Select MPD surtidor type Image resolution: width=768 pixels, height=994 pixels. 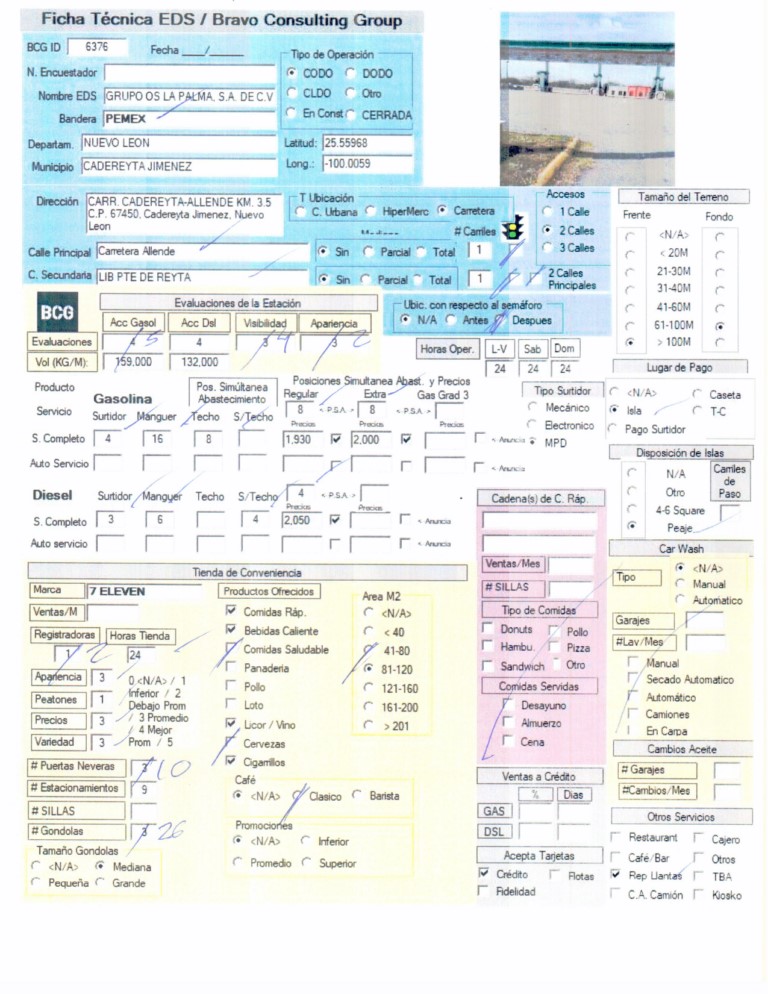(x=532, y=441)
